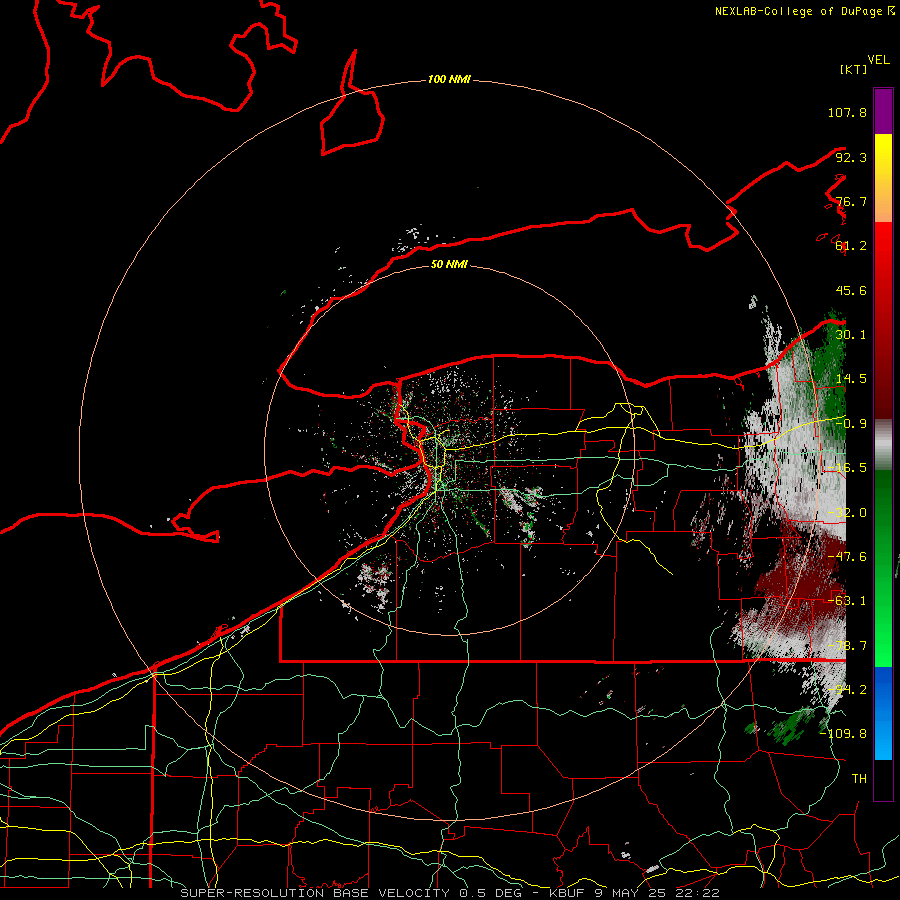900x900 pixels.
Task: Click the SUPER-RESOLUTION BASE VELOCITY caption
Action: point(317,893)
